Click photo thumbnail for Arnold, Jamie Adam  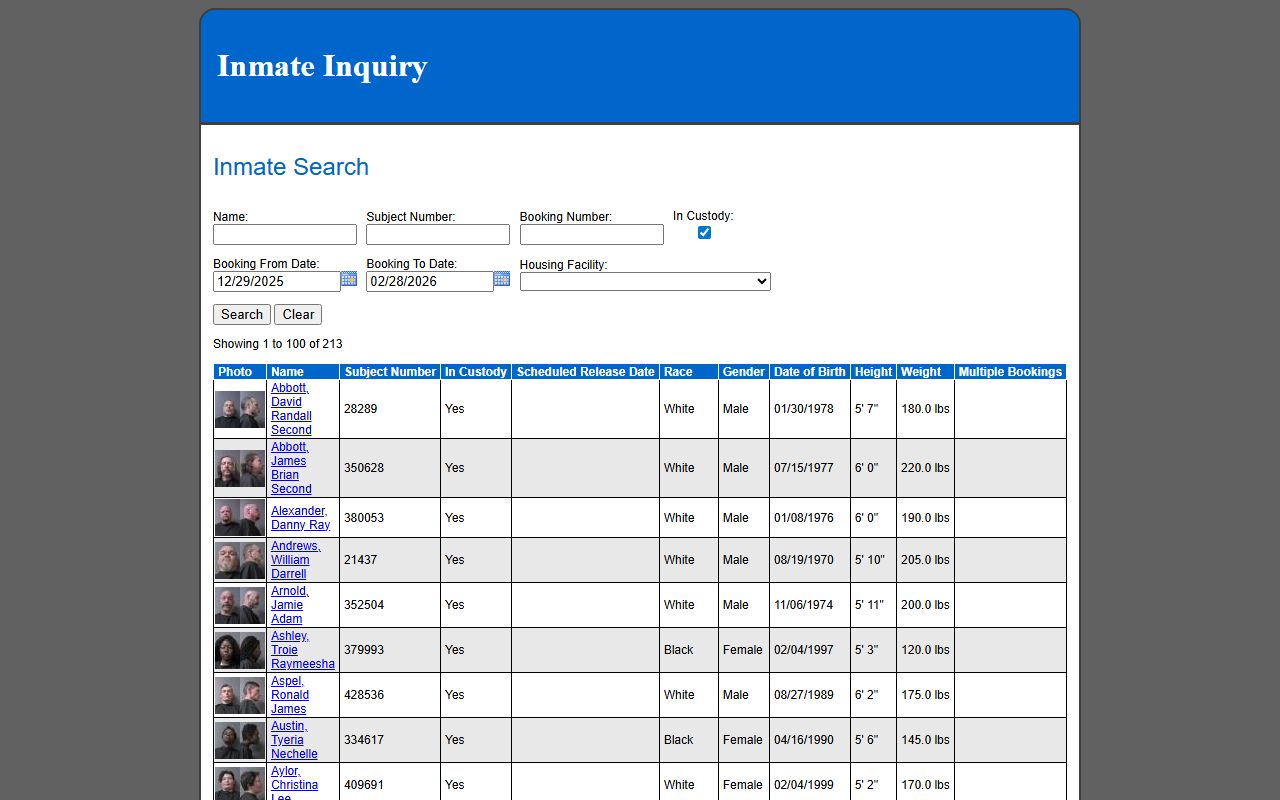tap(240, 605)
